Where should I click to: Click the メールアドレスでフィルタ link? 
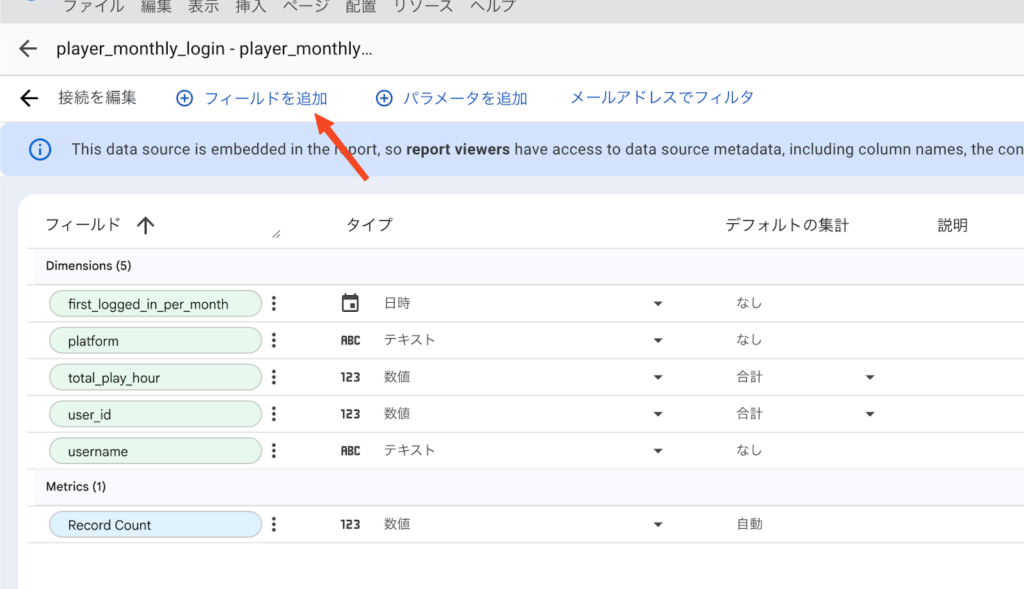661,98
